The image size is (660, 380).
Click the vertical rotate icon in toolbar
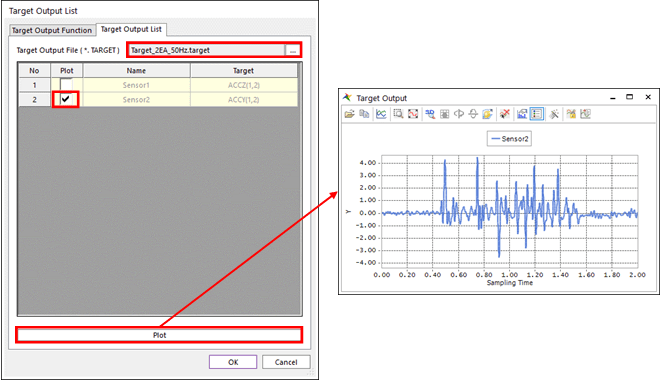(473, 114)
